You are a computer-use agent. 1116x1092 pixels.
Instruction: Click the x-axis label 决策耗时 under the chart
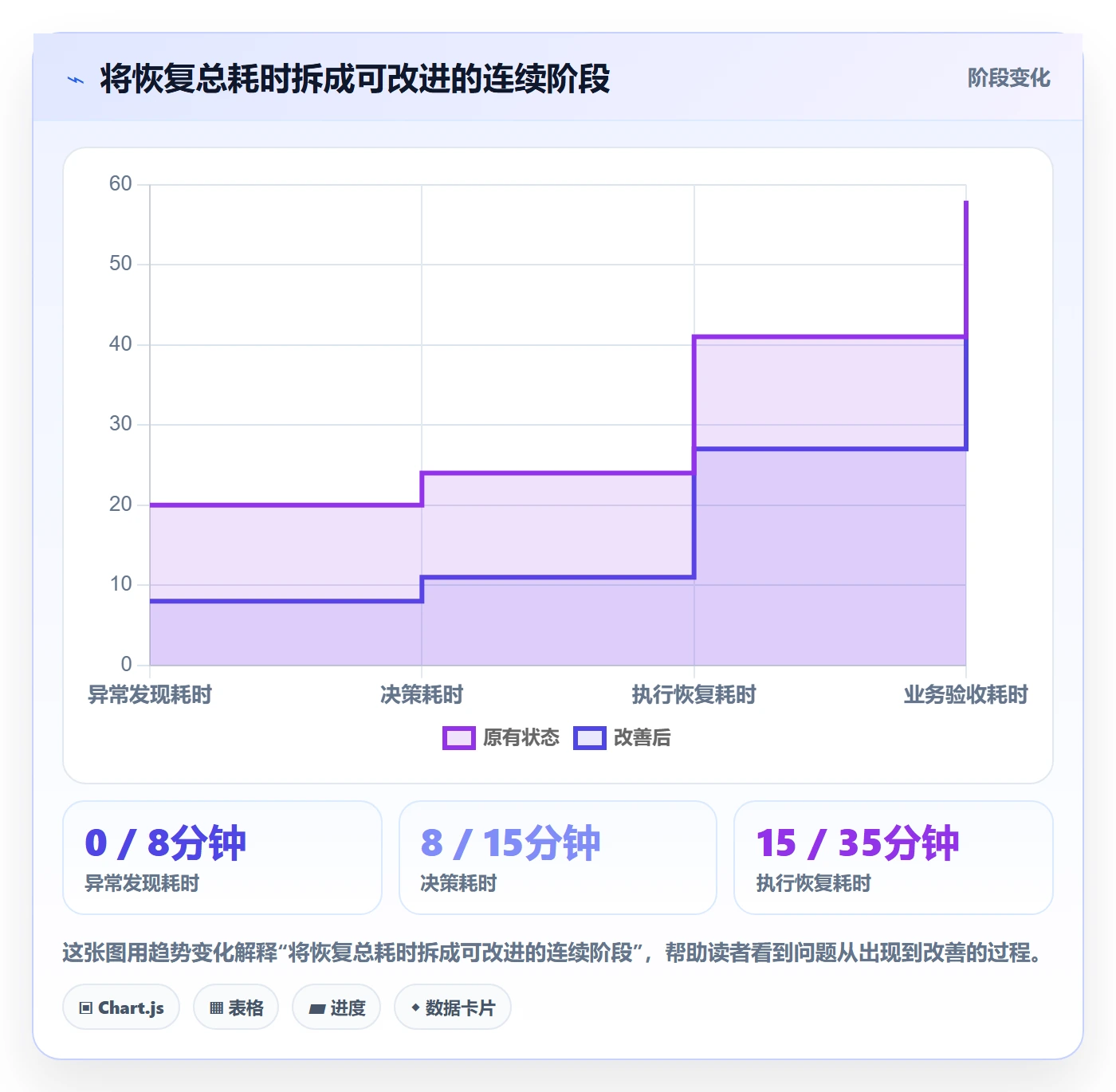point(422,695)
